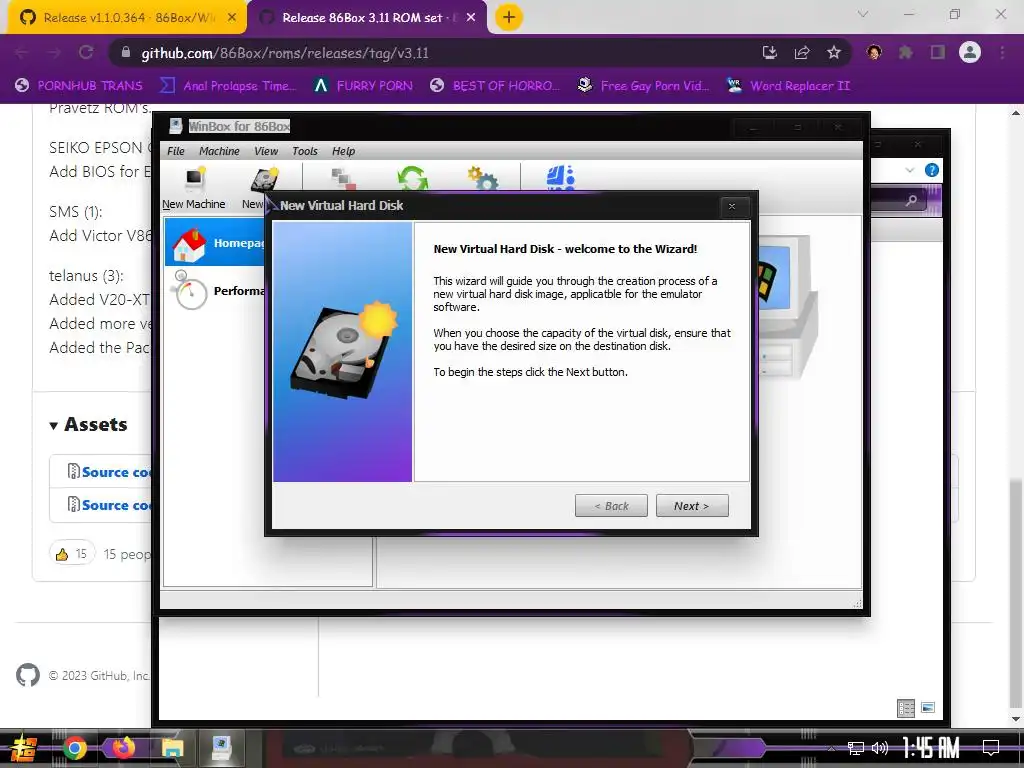Open the Help menu in WinBox
This screenshot has height=768, width=1024.
343,151
